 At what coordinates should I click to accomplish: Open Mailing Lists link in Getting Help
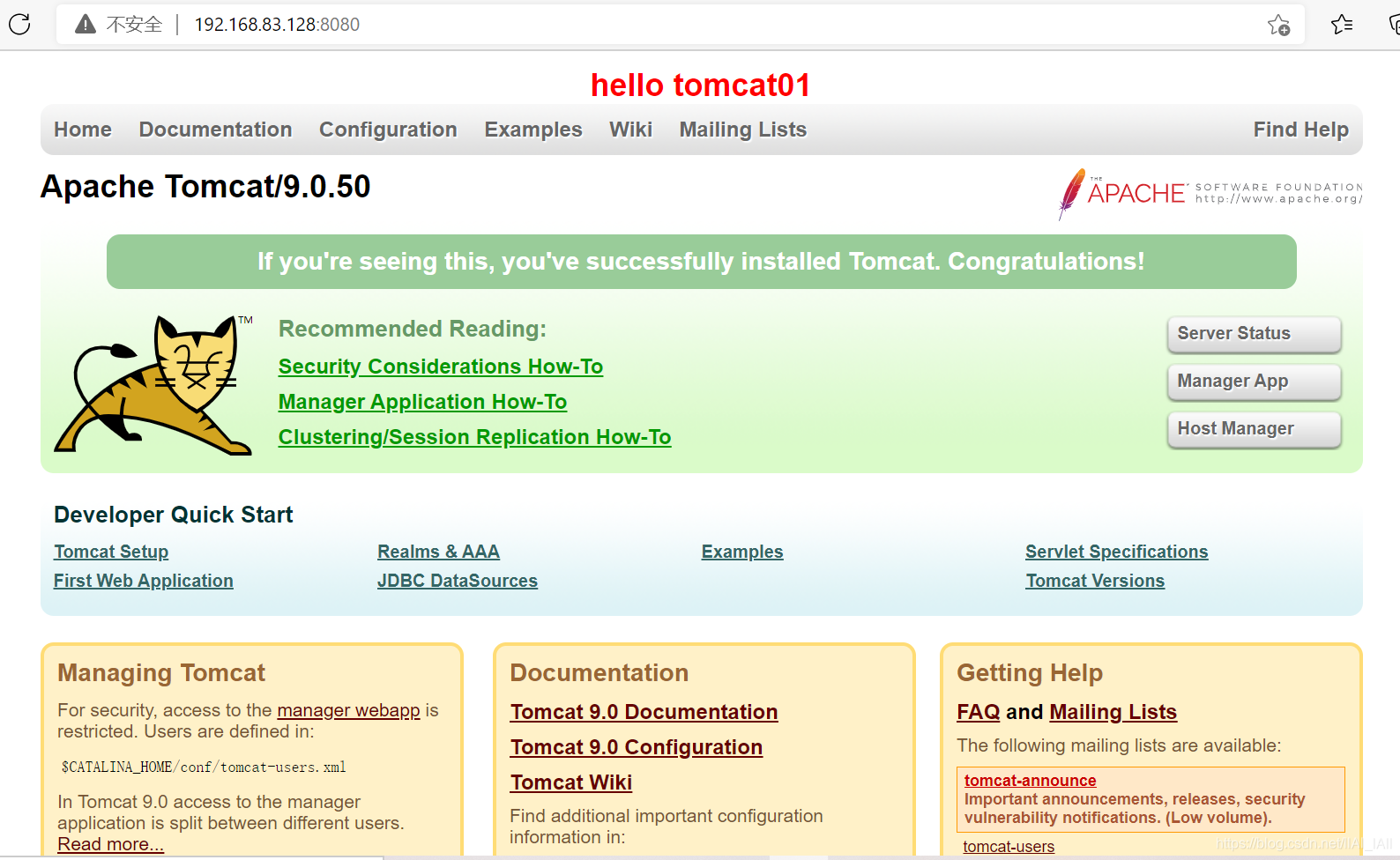(1113, 712)
